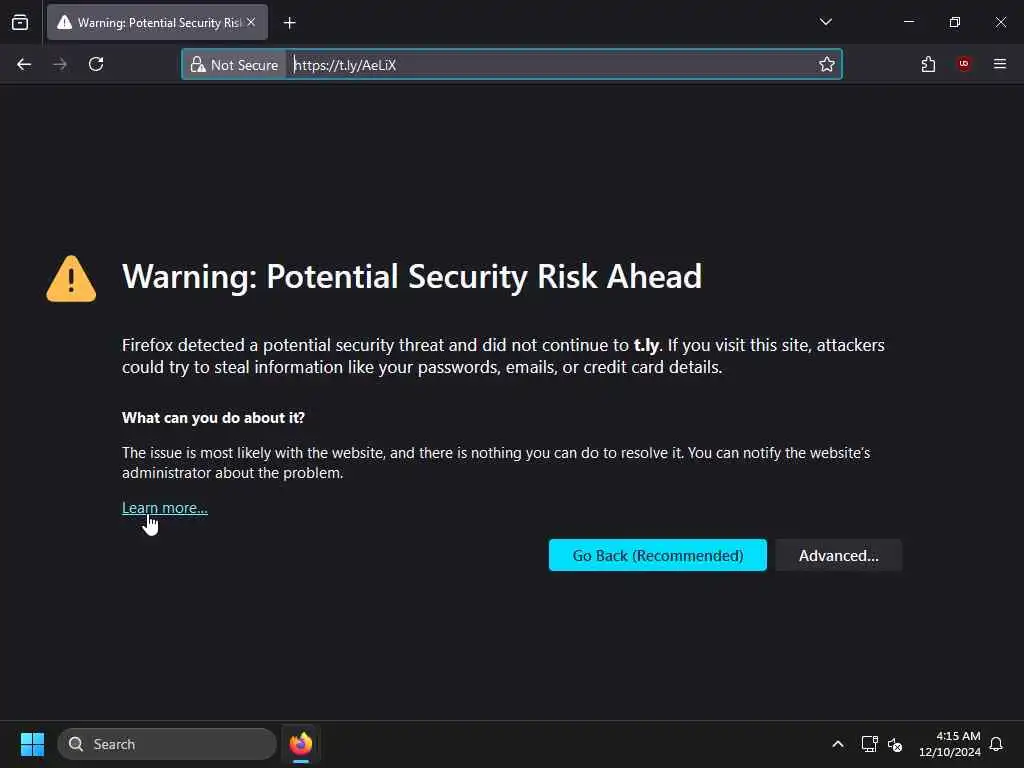Click the bold t.ly domain text
Viewport: 1024px width, 768px height.
click(x=646, y=345)
